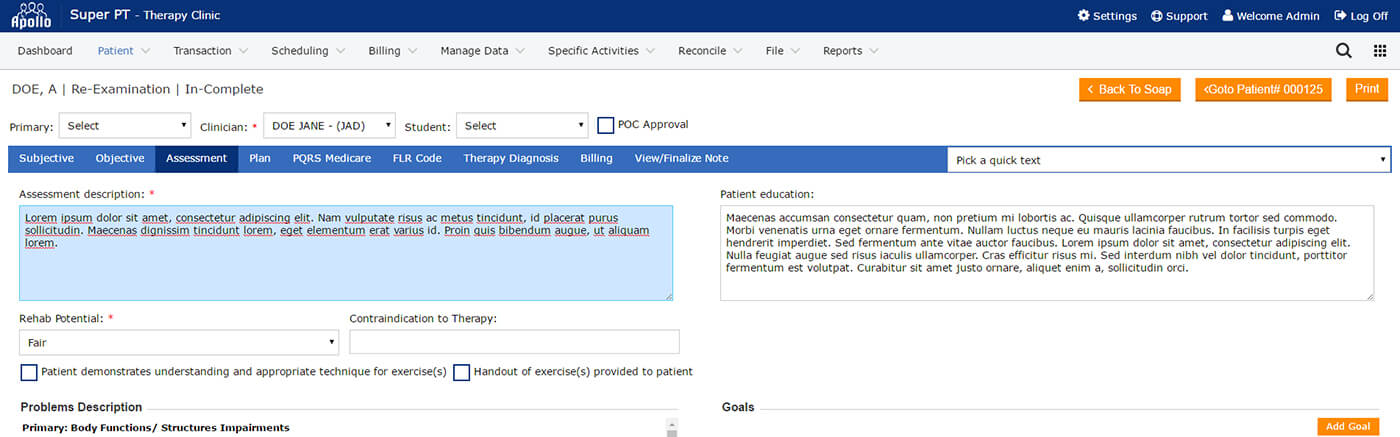Open Settings via the gear icon
This screenshot has height=437, width=1400.
coord(1083,16)
